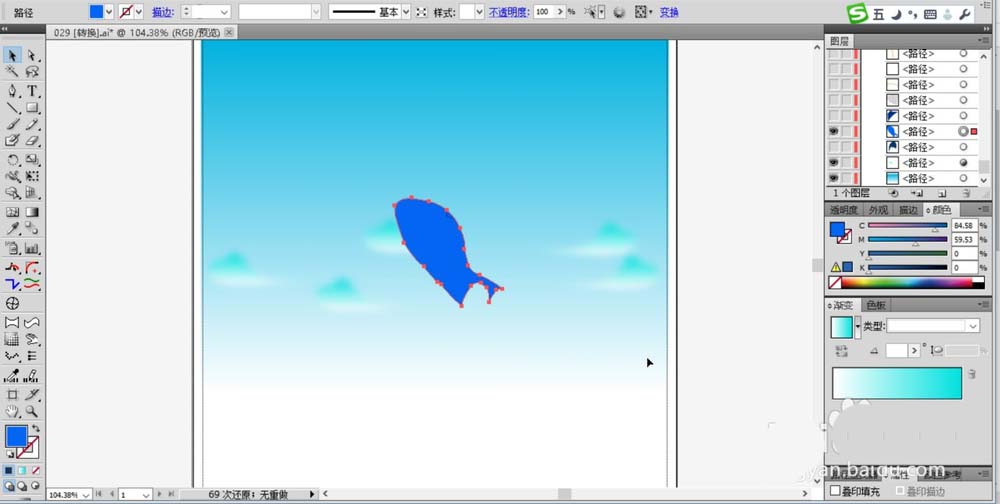Hide the bottom sky gradient path layer
Viewport: 1000px width, 504px height.
click(x=833, y=179)
